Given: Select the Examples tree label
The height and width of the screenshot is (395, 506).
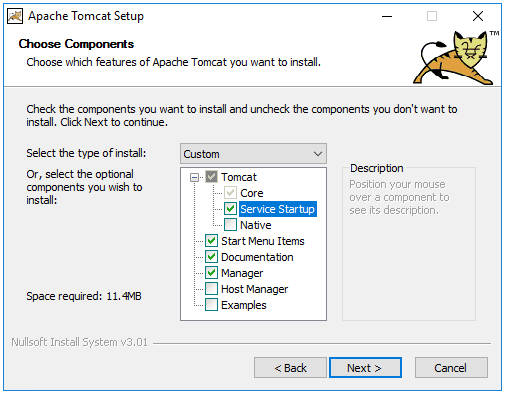Looking at the screenshot, I should pos(244,305).
